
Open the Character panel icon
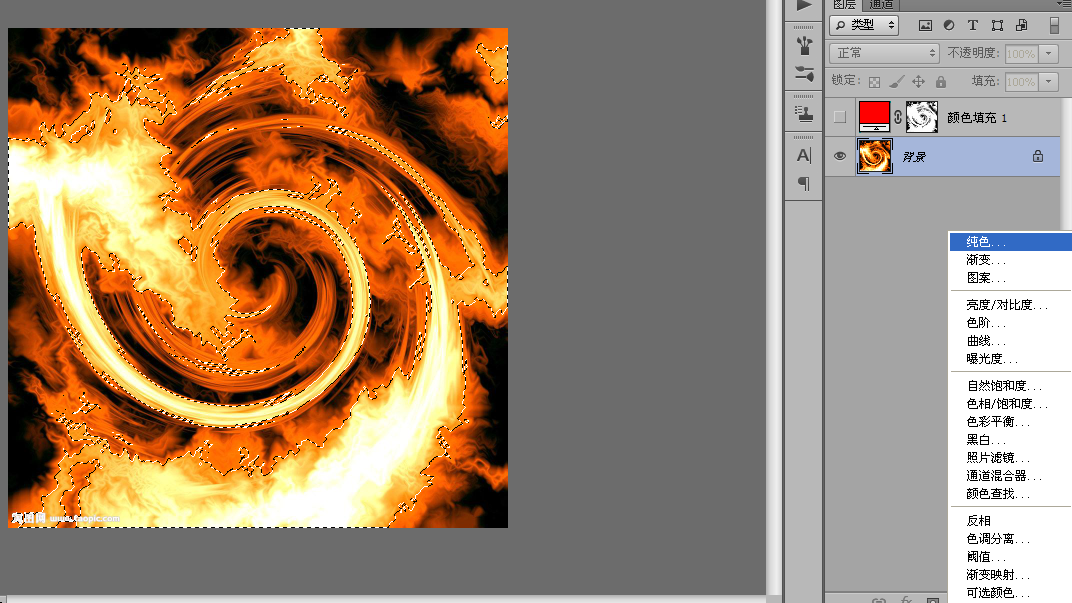pyautogui.click(x=804, y=156)
